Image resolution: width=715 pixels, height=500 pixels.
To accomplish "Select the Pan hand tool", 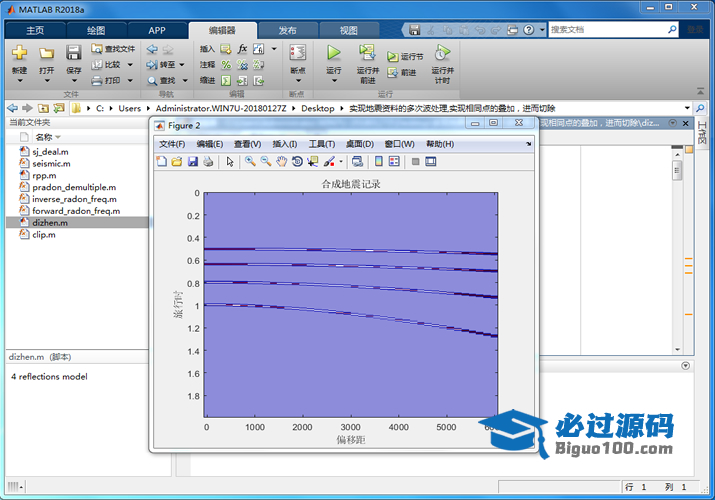I will tap(281, 161).
